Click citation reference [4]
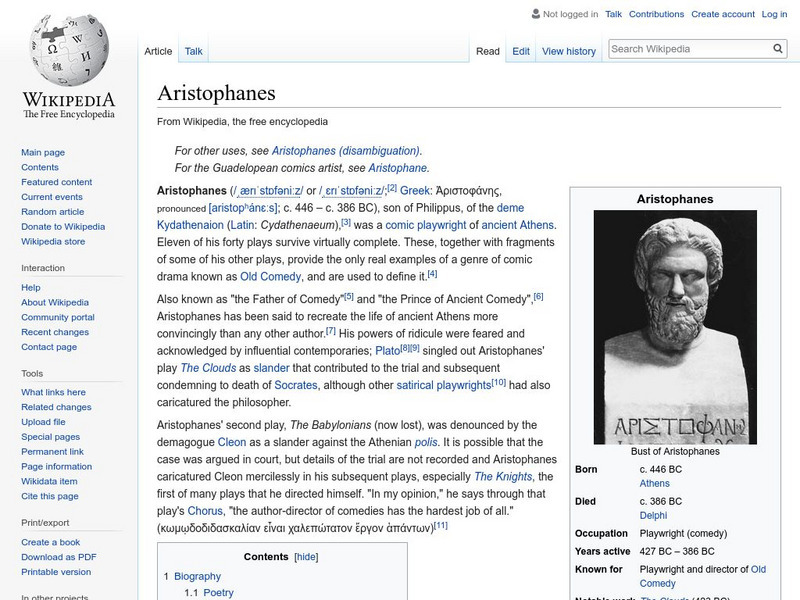Screen dimensions: 800x600 click(x=432, y=273)
